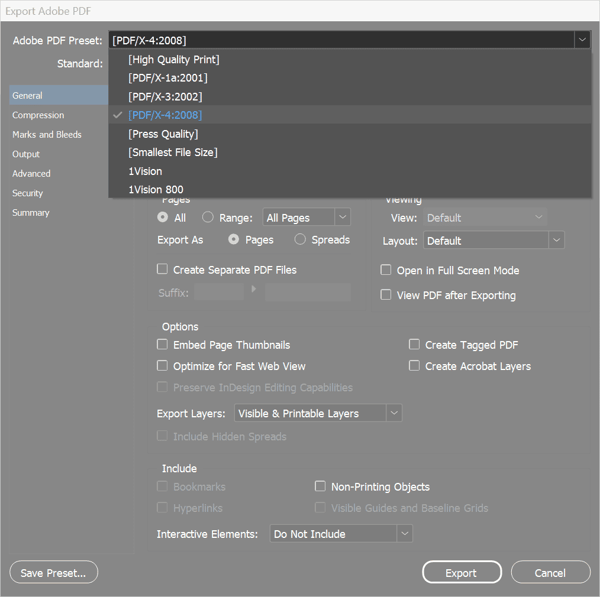The image size is (600, 597).
Task: Enable Open in Full Screen Mode
Action: (x=386, y=270)
